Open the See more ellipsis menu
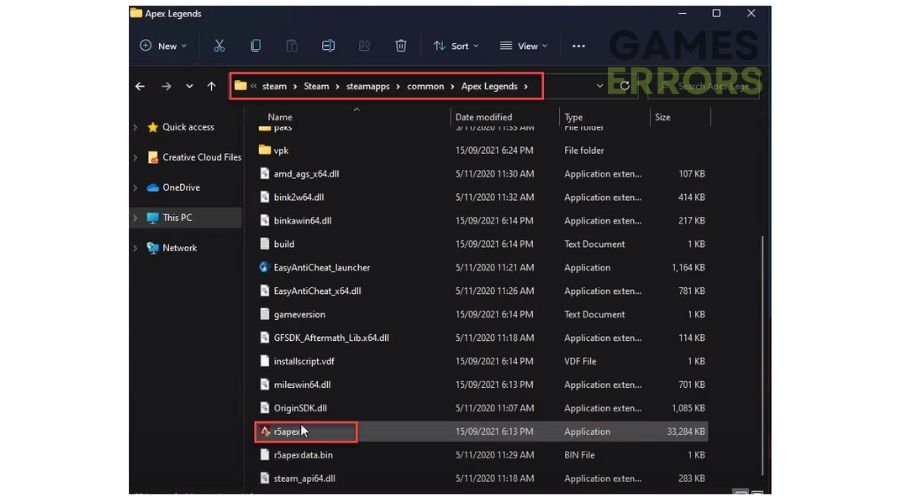This screenshot has width=900, height=500. (x=579, y=46)
